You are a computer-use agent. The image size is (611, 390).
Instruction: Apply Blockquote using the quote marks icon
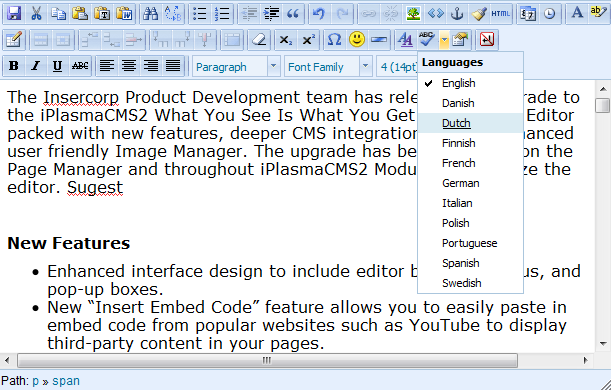293,14
